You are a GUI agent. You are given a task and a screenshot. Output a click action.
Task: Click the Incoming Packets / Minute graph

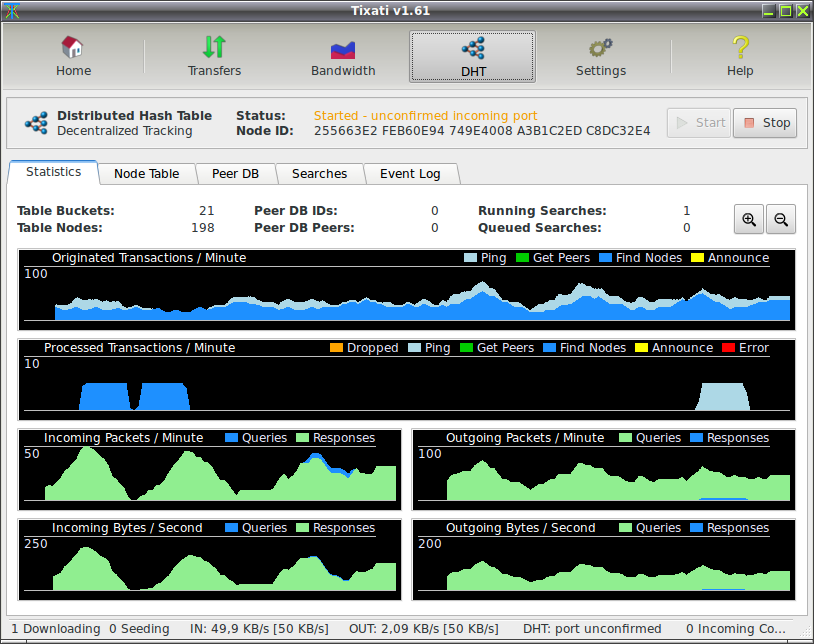pyautogui.click(x=210, y=470)
